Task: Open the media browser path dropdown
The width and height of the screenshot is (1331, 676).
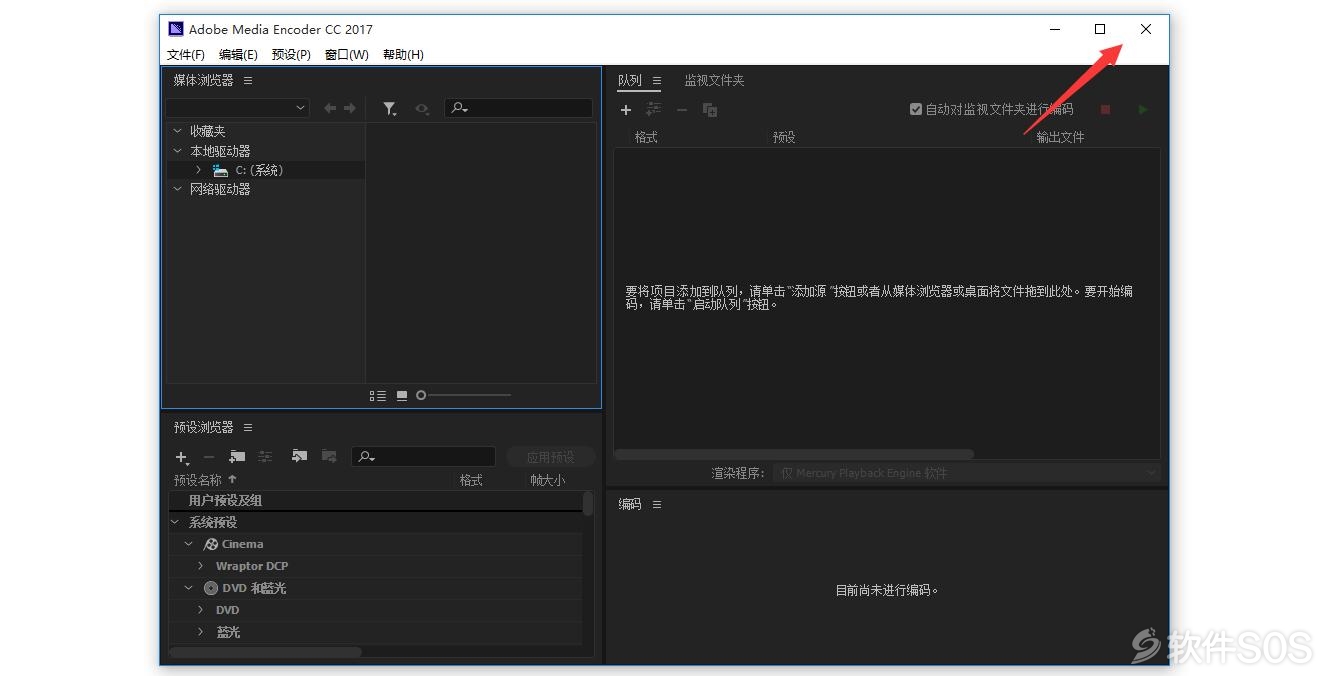Action: point(237,108)
